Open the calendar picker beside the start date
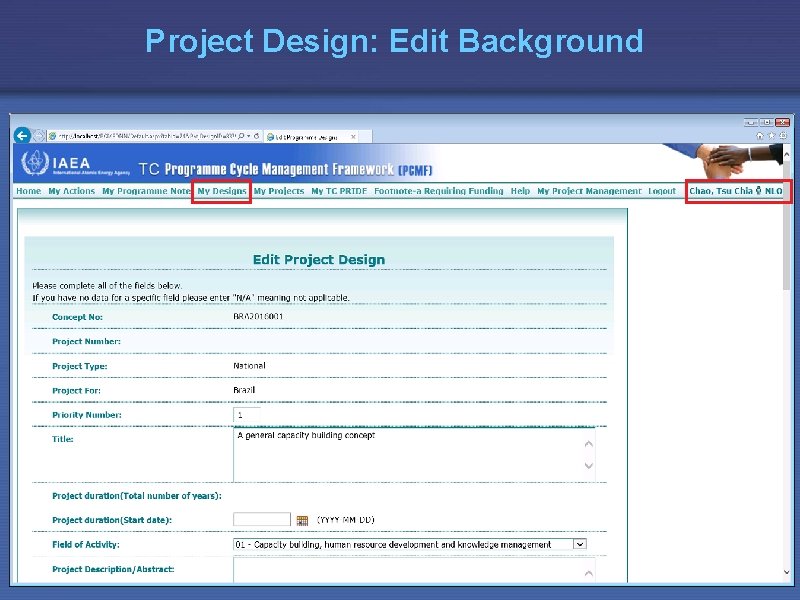 coord(300,519)
